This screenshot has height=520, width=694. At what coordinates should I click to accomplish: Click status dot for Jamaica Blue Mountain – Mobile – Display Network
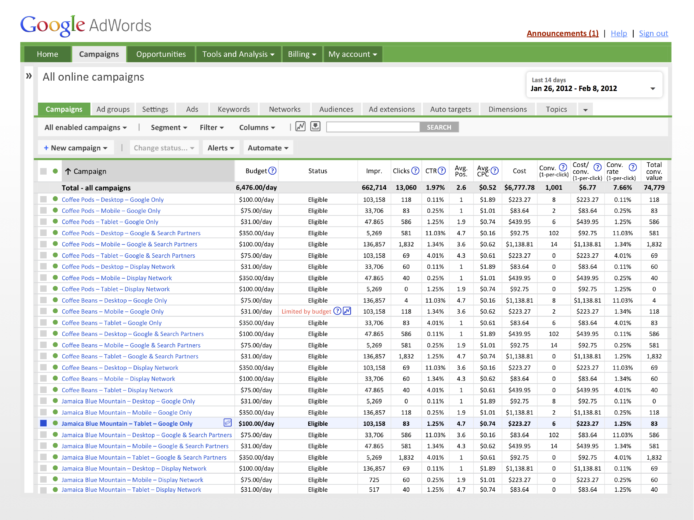55,479
